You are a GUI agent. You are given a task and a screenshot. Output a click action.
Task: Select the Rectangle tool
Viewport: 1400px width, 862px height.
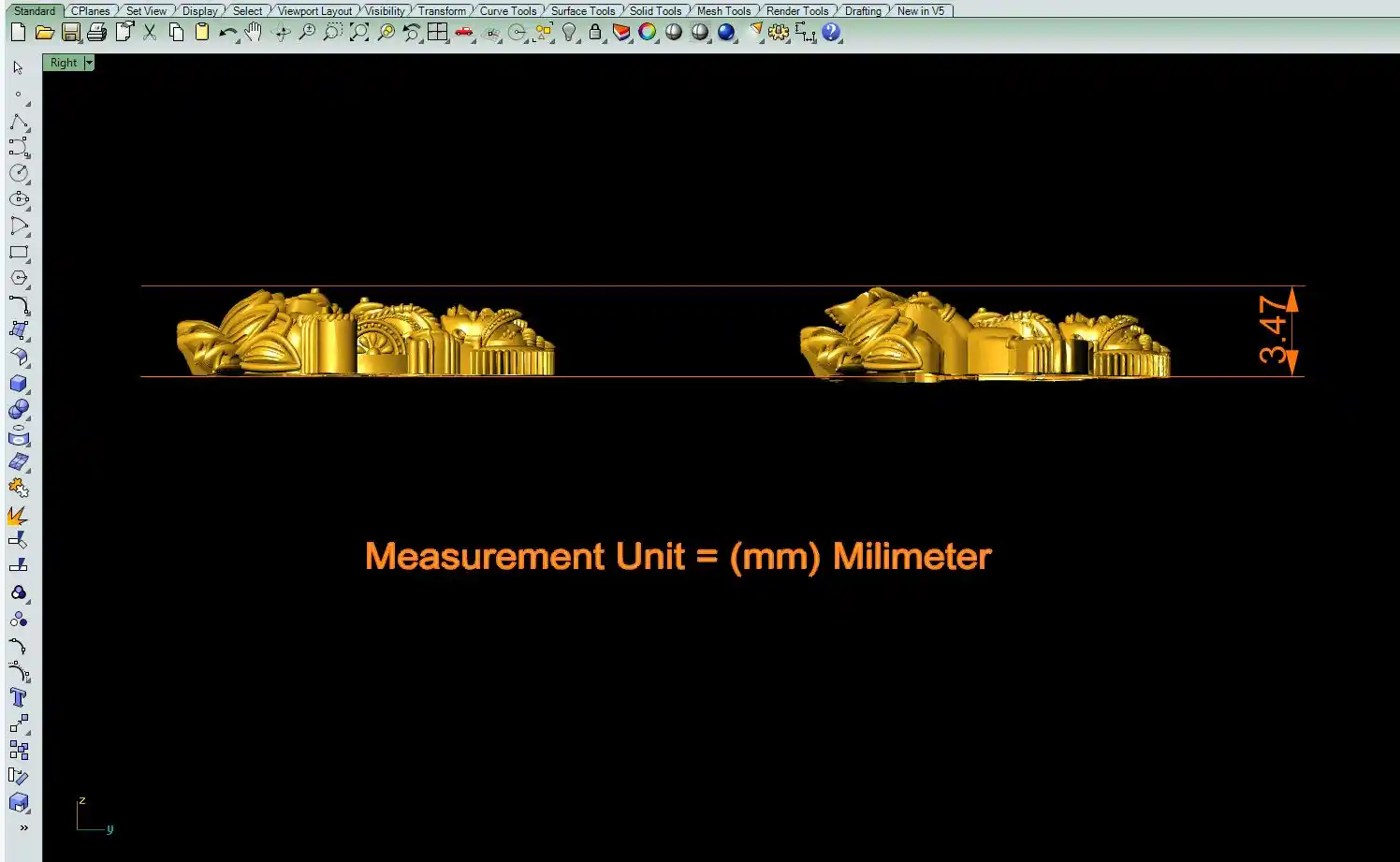[x=19, y=253]
